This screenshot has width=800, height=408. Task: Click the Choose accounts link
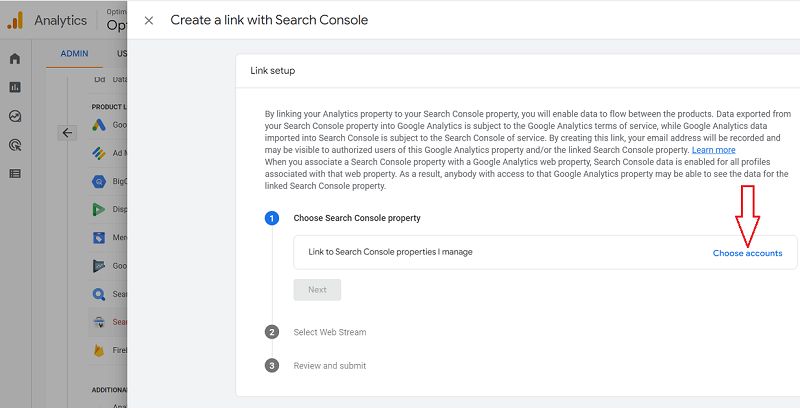[747, 253]
